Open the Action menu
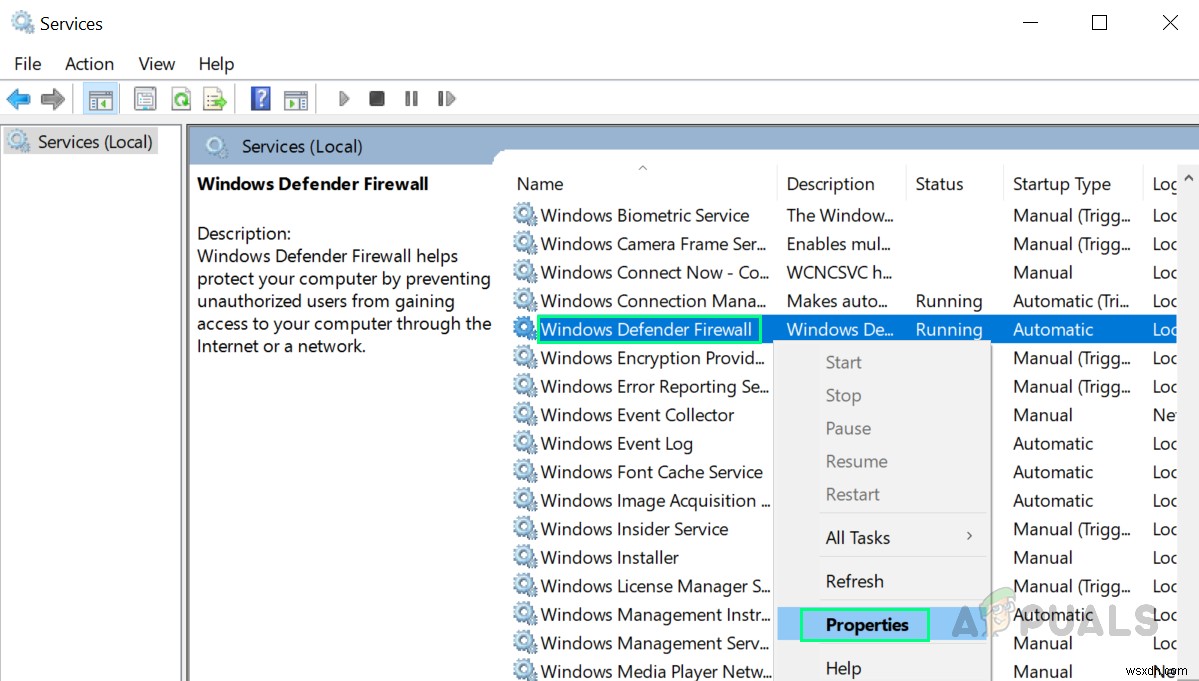This screenshot has height=681, width=1199. pos(89,63)
